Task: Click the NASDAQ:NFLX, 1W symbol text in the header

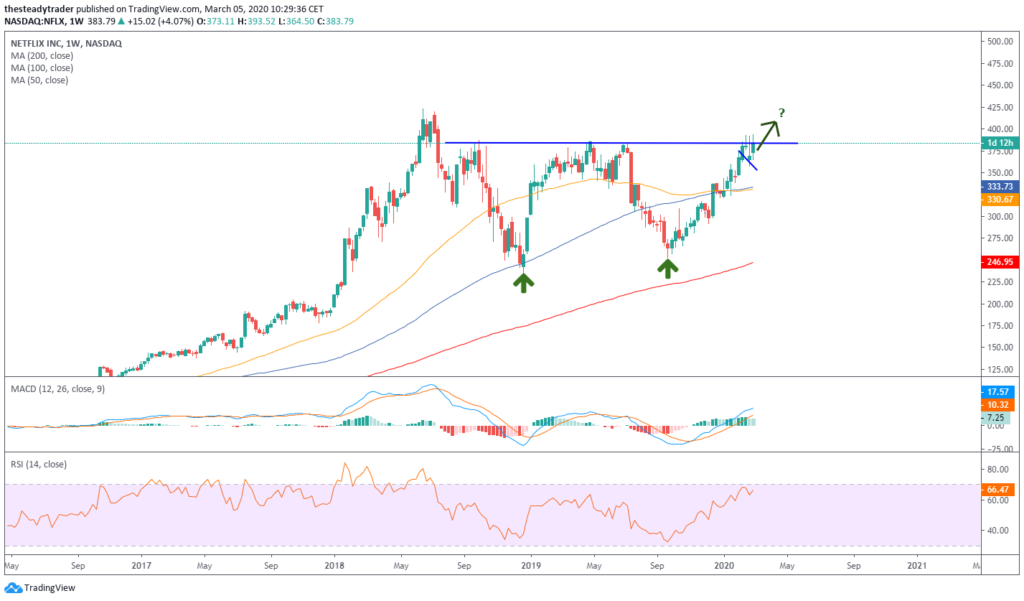Action: pos(44,22)
